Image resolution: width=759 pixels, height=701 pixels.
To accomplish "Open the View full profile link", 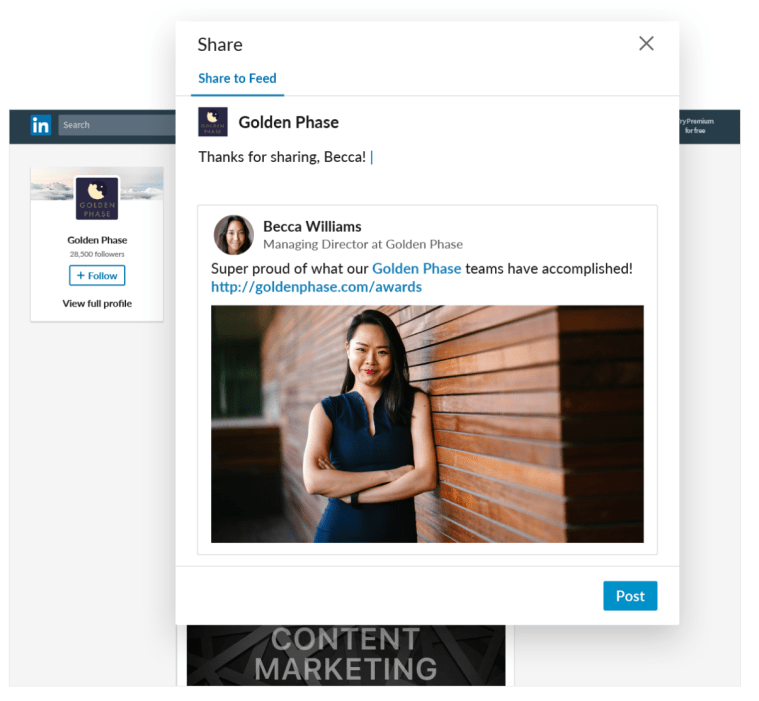I will (x=97, y=303).
